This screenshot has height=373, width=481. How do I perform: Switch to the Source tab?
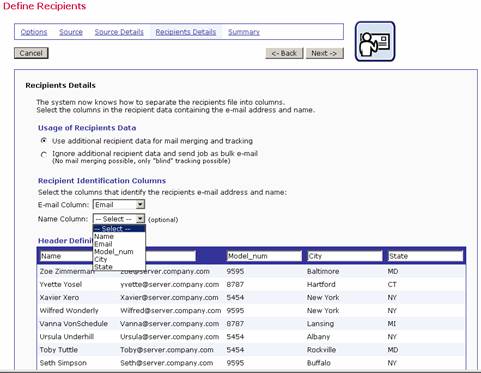(x=71, y=32)
